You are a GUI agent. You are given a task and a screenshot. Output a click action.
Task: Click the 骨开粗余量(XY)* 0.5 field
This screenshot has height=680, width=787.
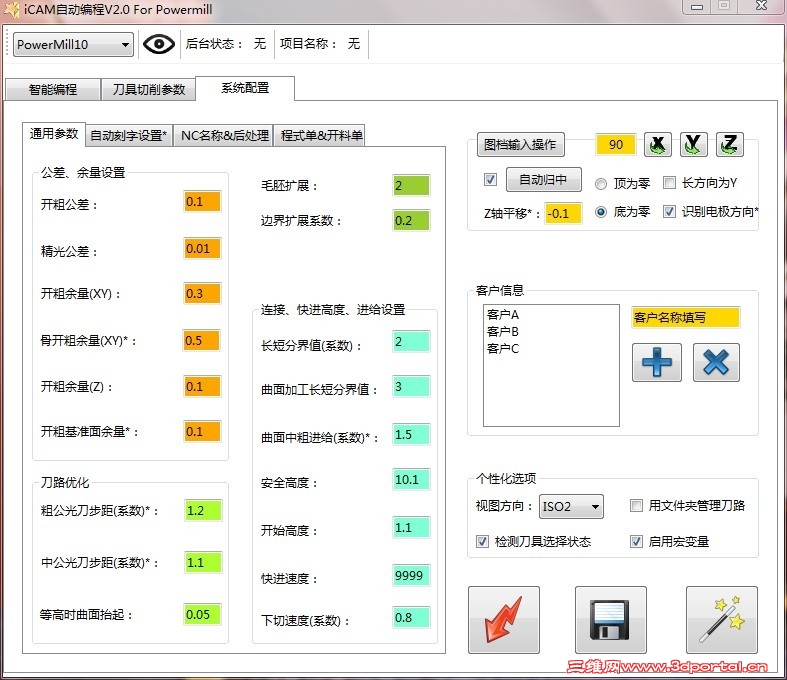click(202, 341)
